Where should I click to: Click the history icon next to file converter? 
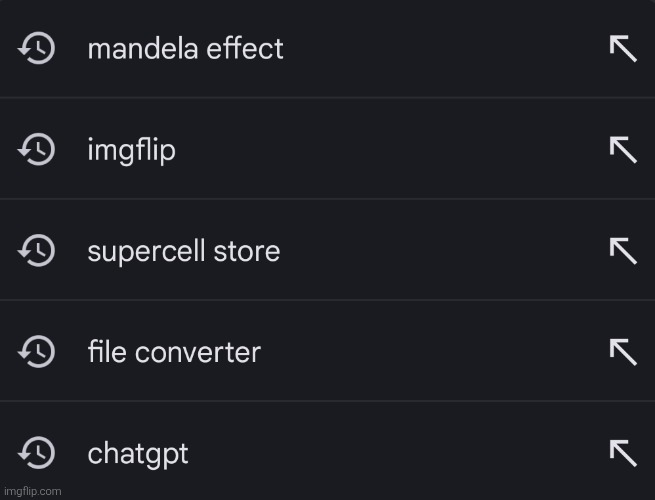pyautogui.click(x=37, y=351)
